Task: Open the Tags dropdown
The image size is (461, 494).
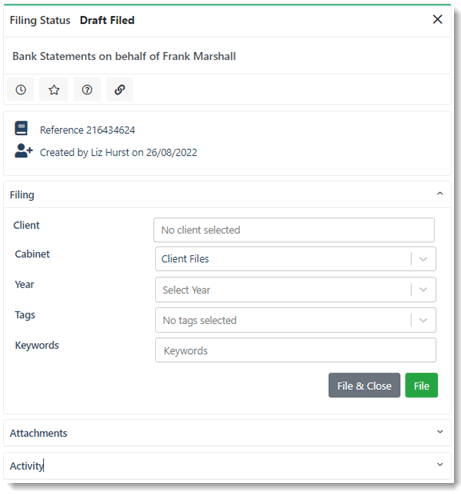Action: click(295, 320)
